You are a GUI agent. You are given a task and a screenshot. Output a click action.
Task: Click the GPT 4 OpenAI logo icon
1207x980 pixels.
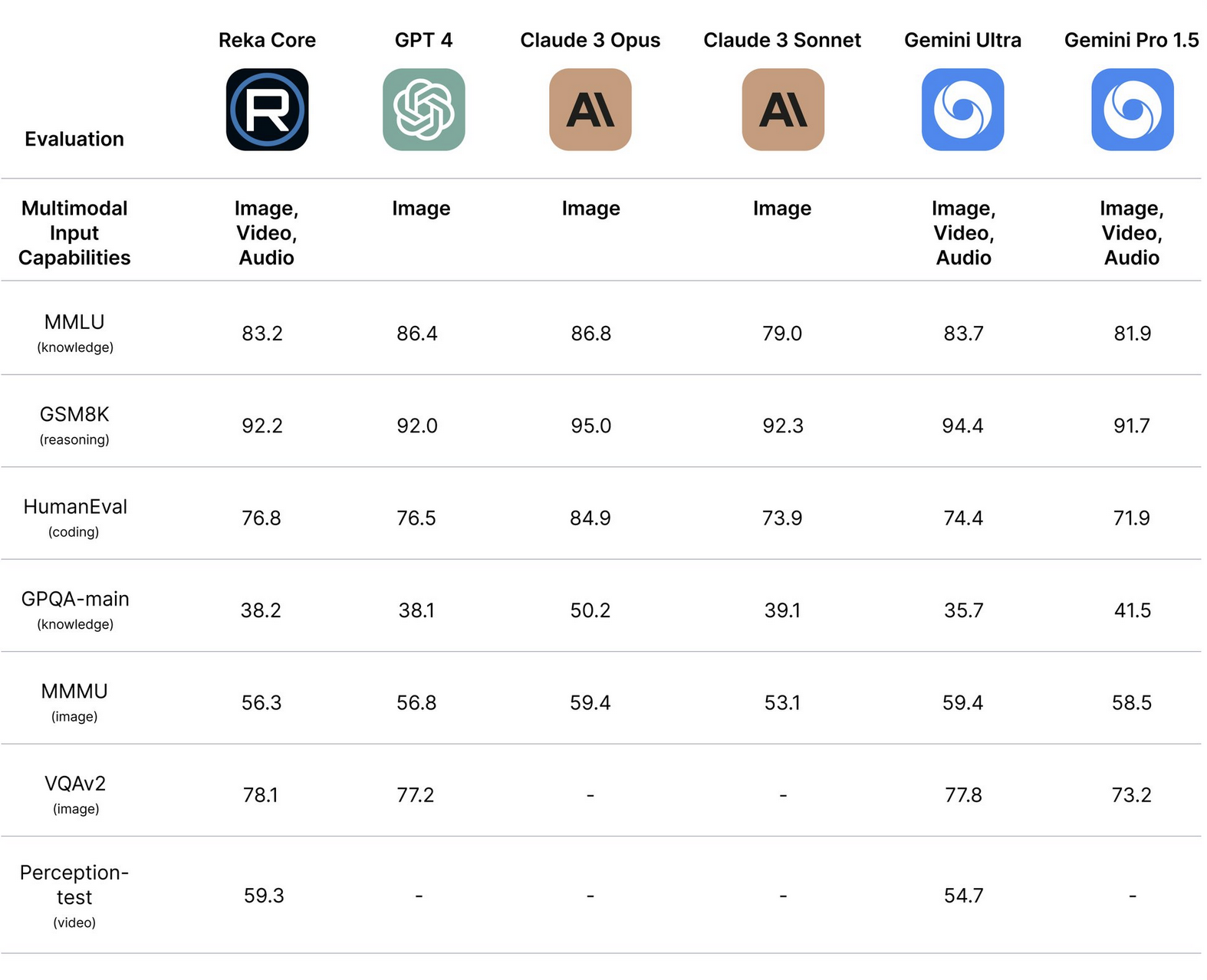point(423,110)
